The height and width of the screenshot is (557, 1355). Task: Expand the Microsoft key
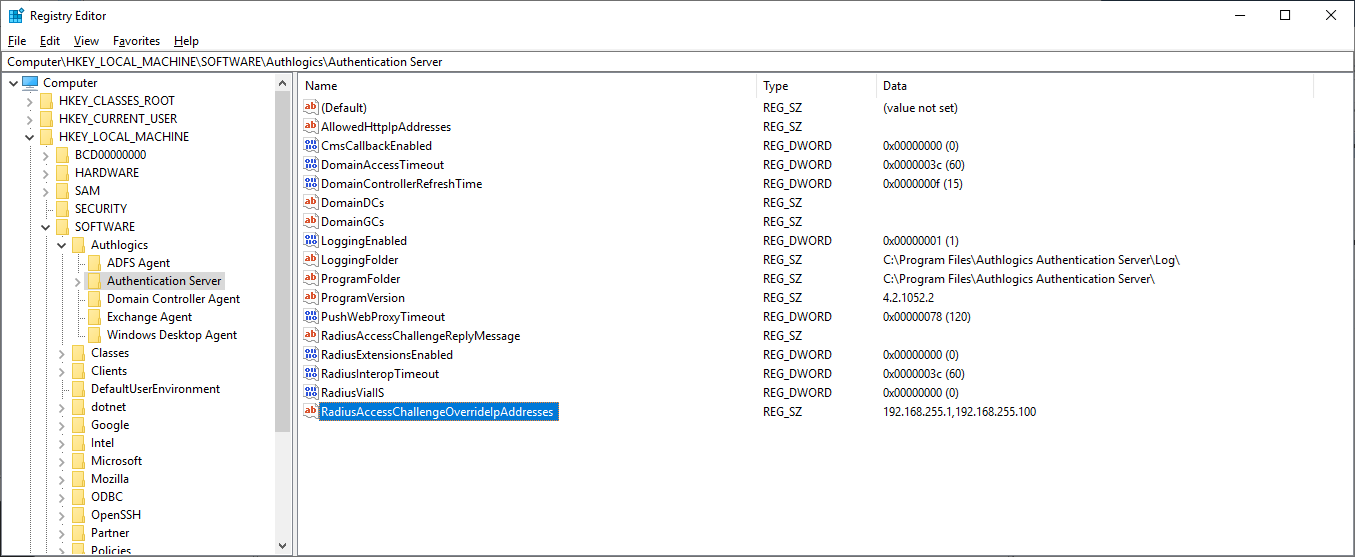[61, 461]
